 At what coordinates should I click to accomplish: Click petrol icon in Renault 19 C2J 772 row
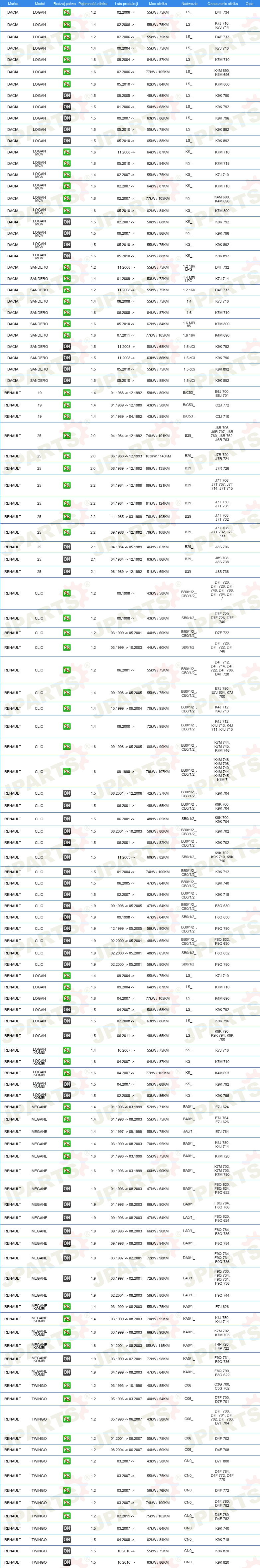(x=67, y=405)
